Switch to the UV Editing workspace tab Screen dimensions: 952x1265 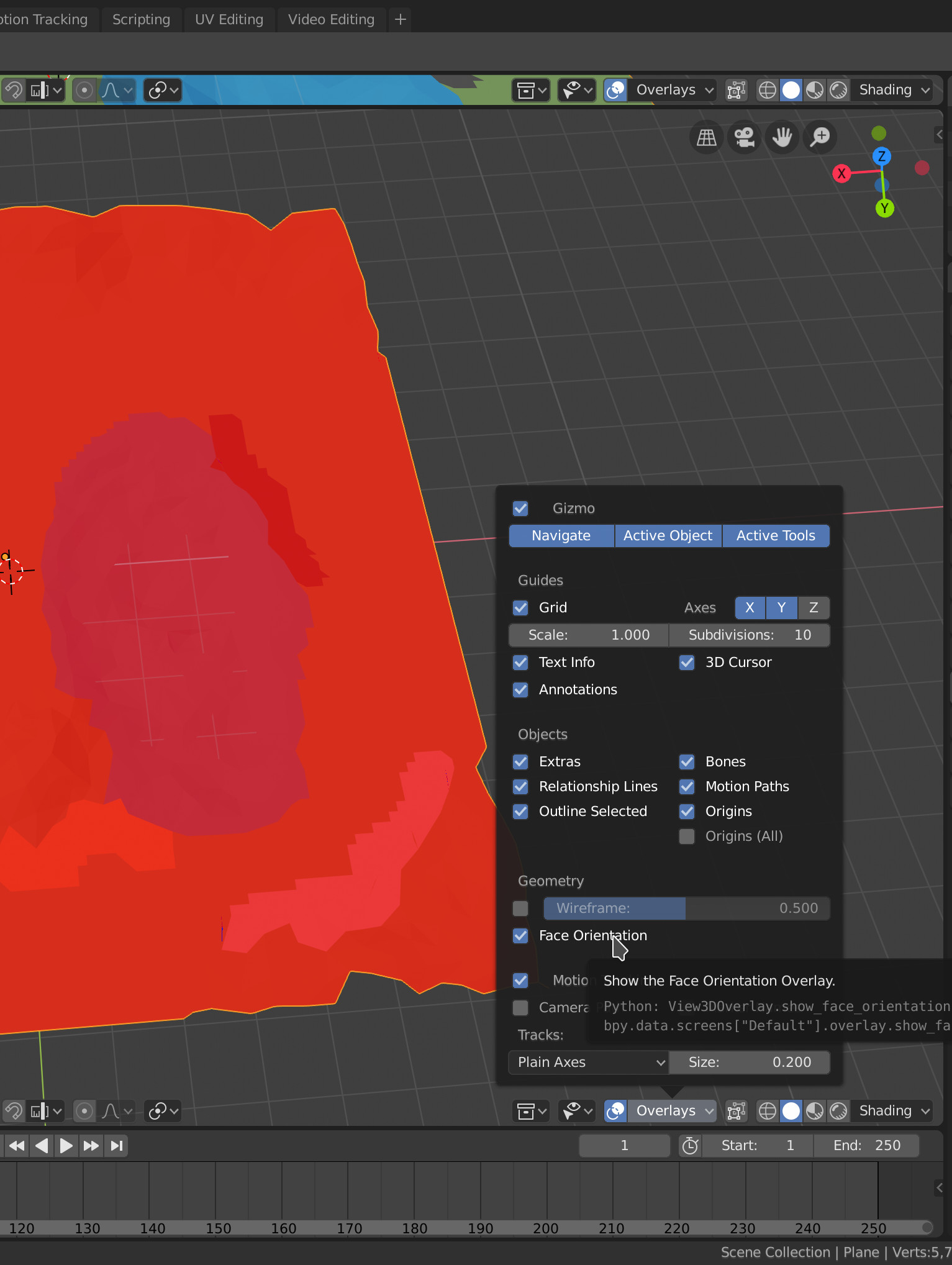pos(229,19)
